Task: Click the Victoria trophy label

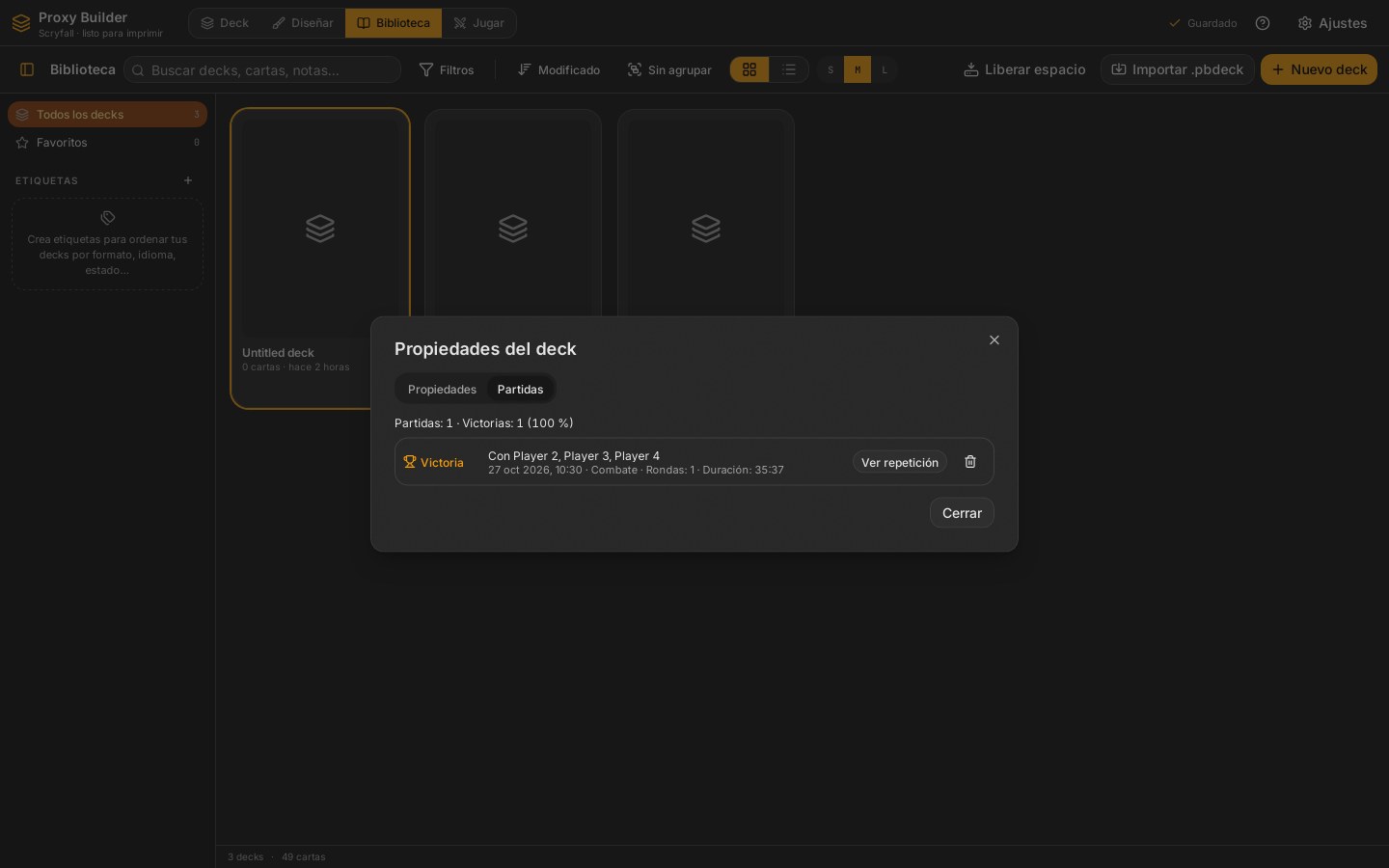Action: 433,462
